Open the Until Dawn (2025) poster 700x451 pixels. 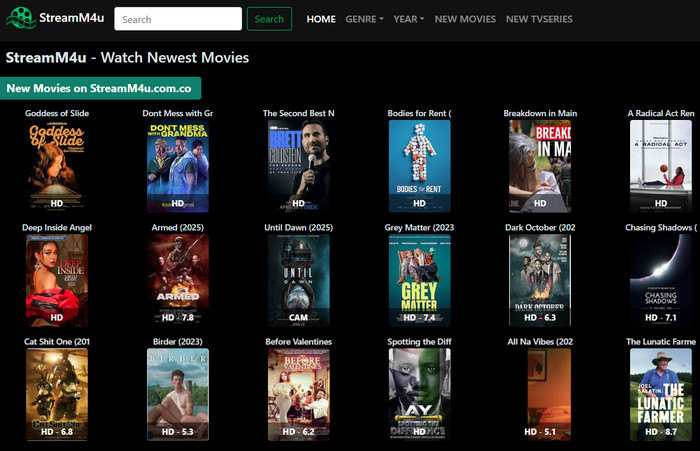pos(299,280)
